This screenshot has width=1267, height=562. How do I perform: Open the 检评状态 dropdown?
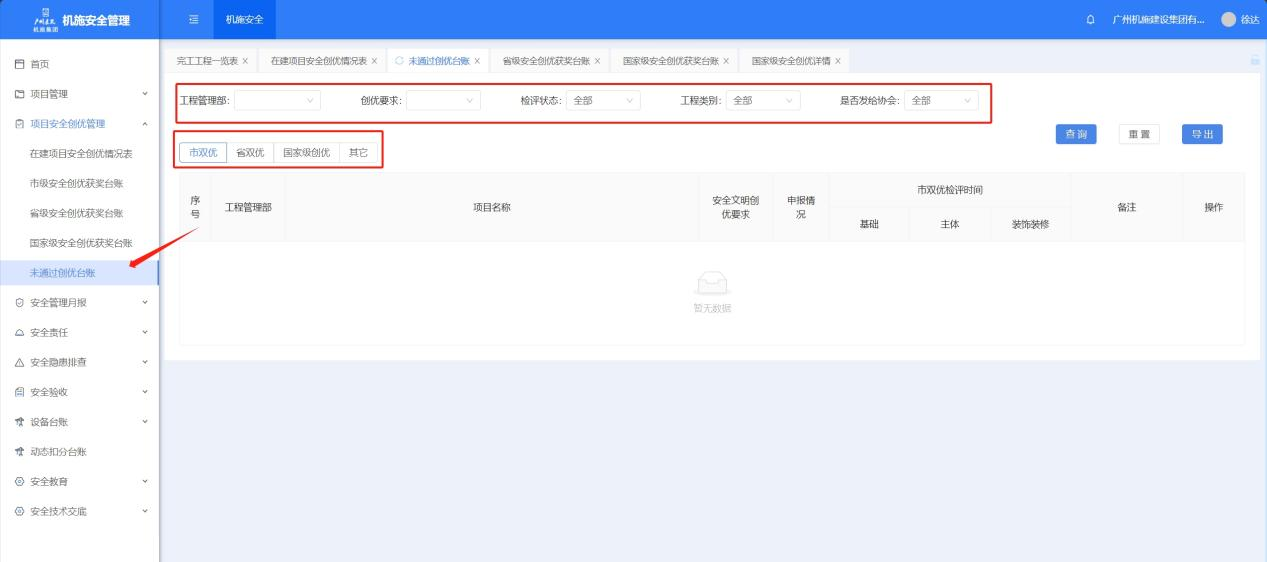603,100
